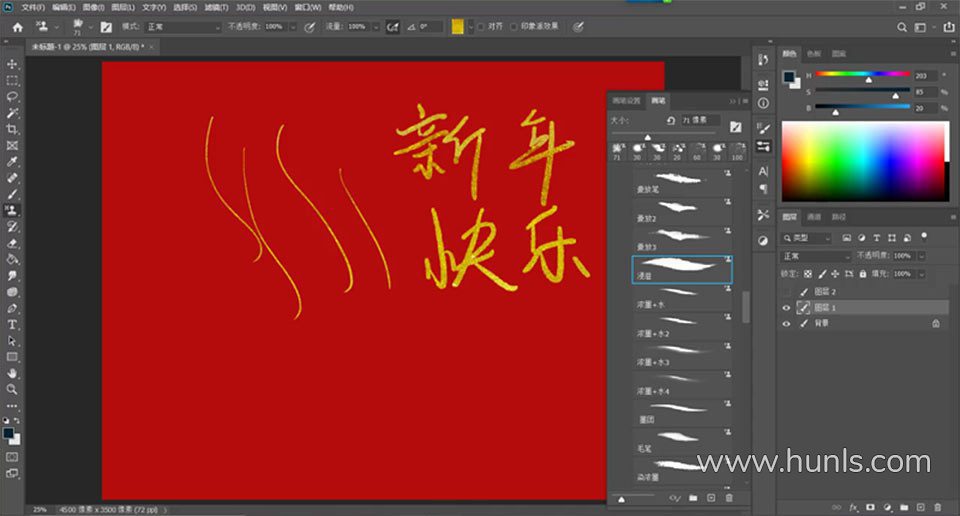Select the Hand tool
The height and width of the screenshot is (516, 960).
tap(12, 373)
